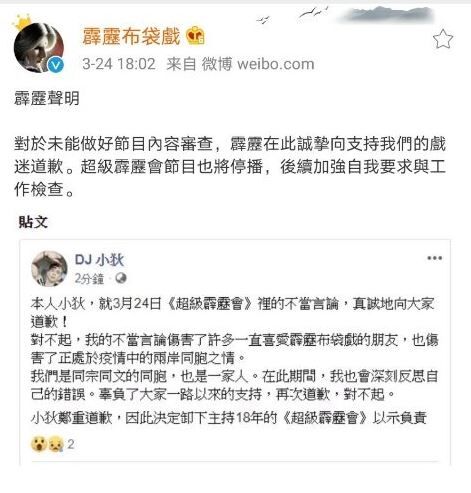The width and height of the screenshot is (471, 493).
Task: Click the wow reaction emoji
Action: 39,444
